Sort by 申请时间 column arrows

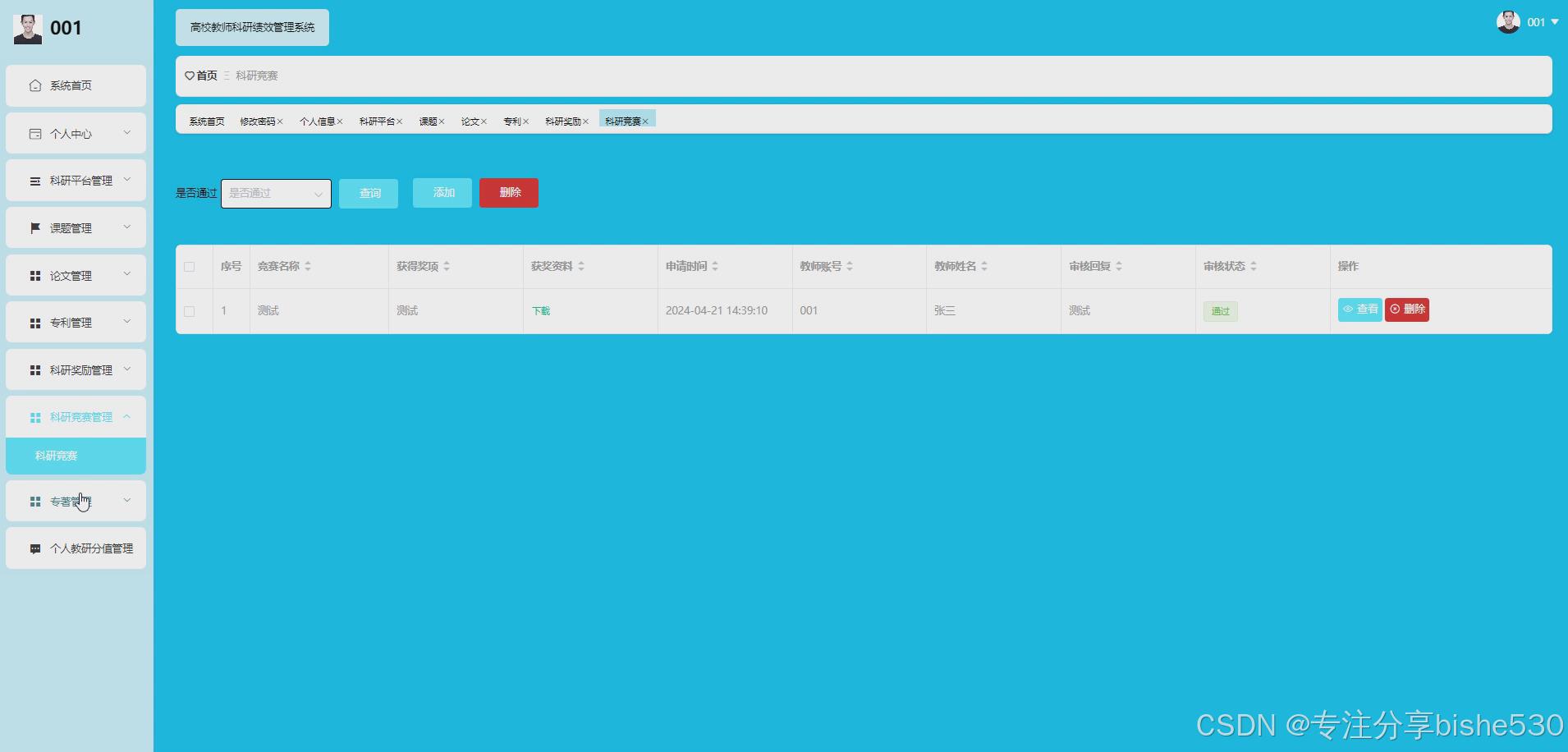[x=715, y=267]
